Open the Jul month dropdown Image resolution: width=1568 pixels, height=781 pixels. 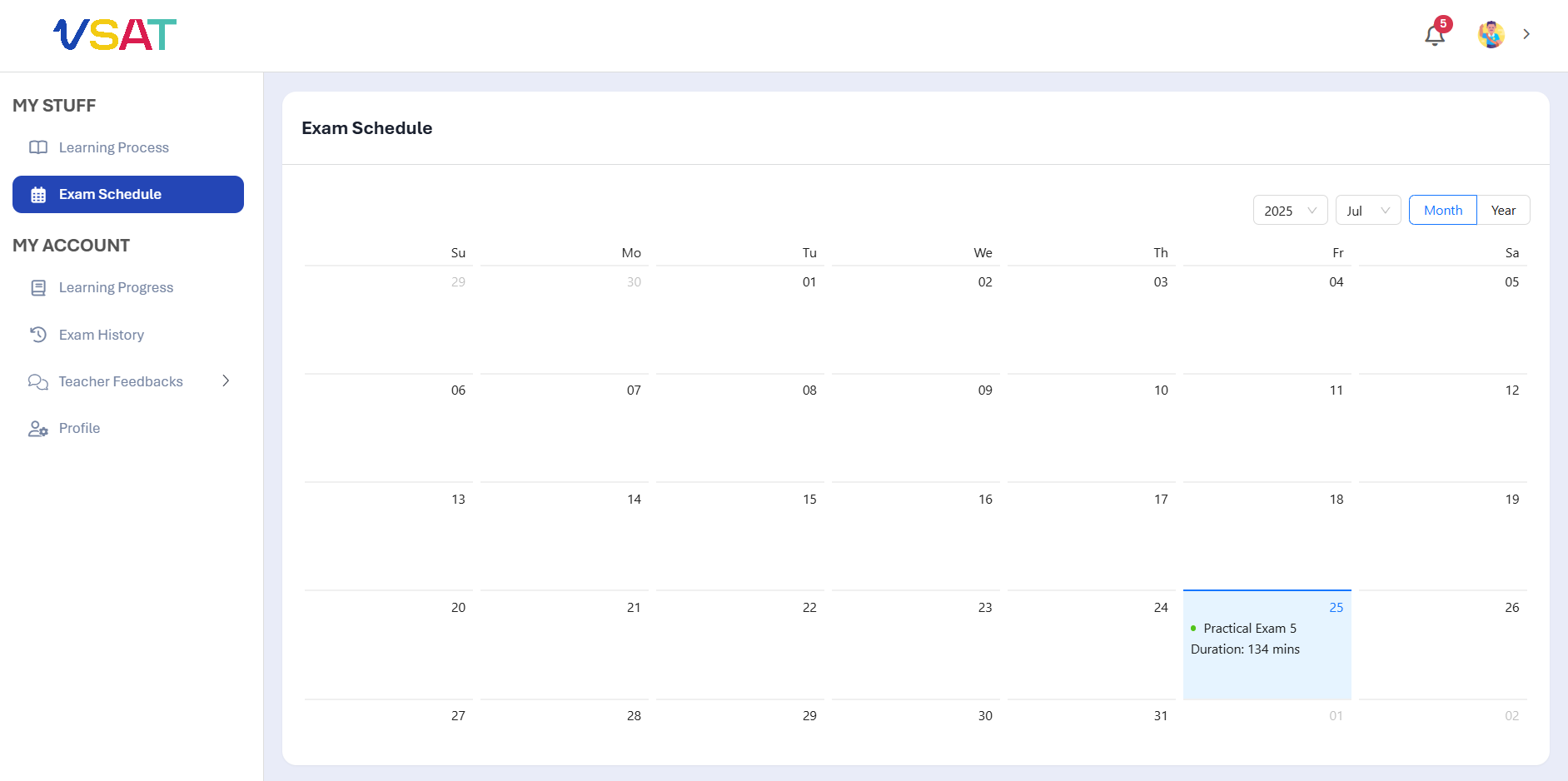click(x=1368, y=211)
